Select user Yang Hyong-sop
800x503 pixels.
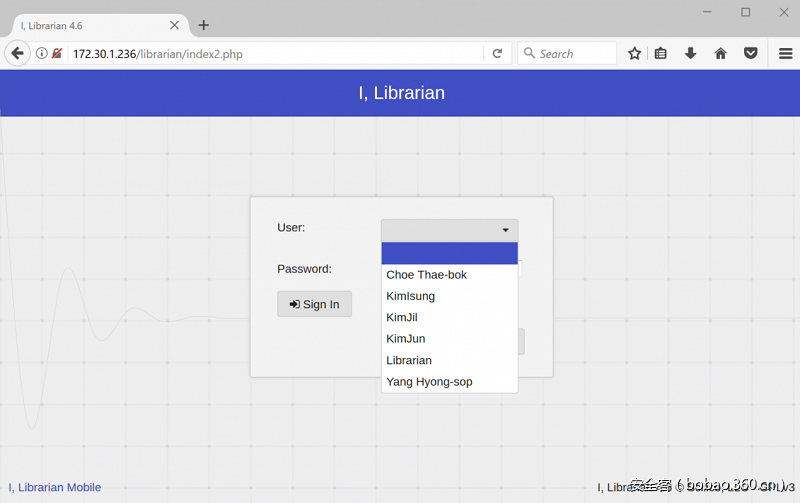(x=449, y=382)
